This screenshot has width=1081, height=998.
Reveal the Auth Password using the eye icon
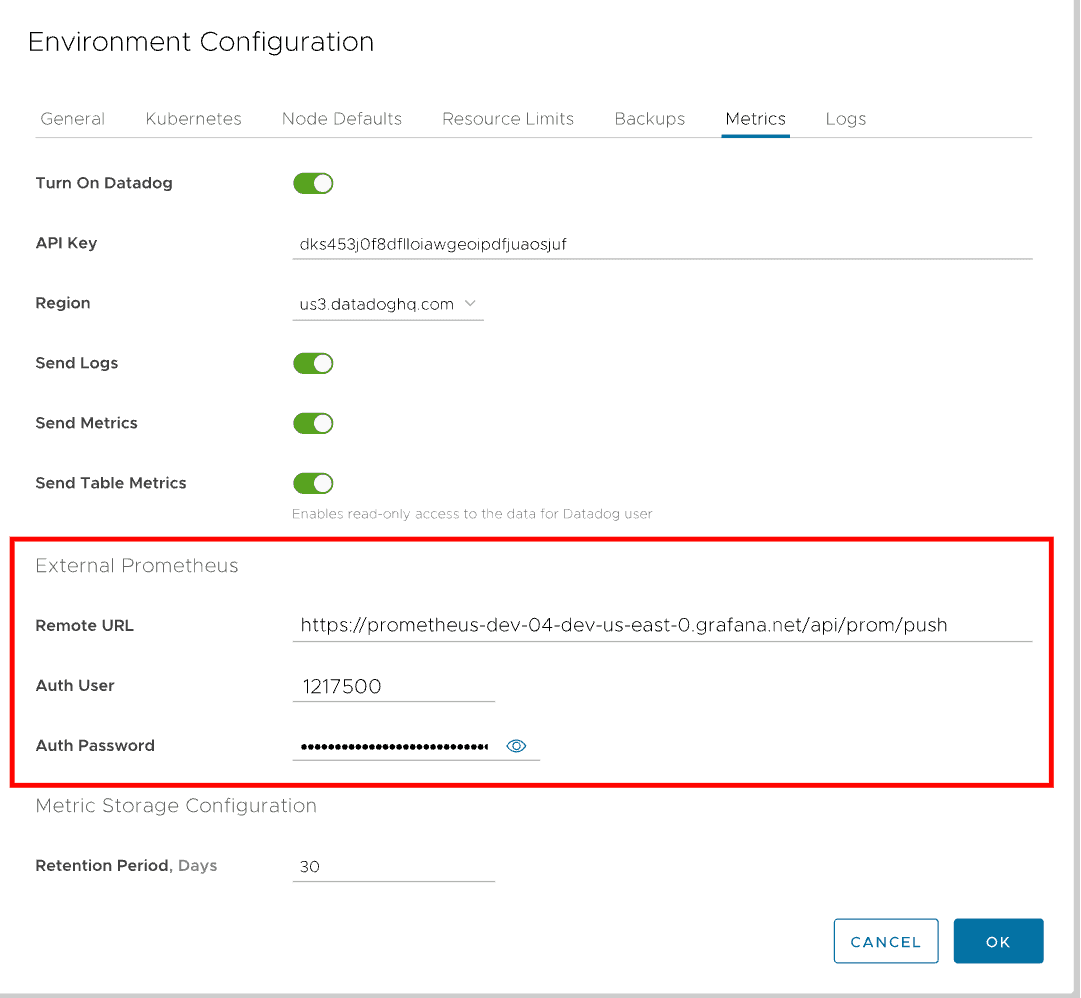tap(516, 745)
